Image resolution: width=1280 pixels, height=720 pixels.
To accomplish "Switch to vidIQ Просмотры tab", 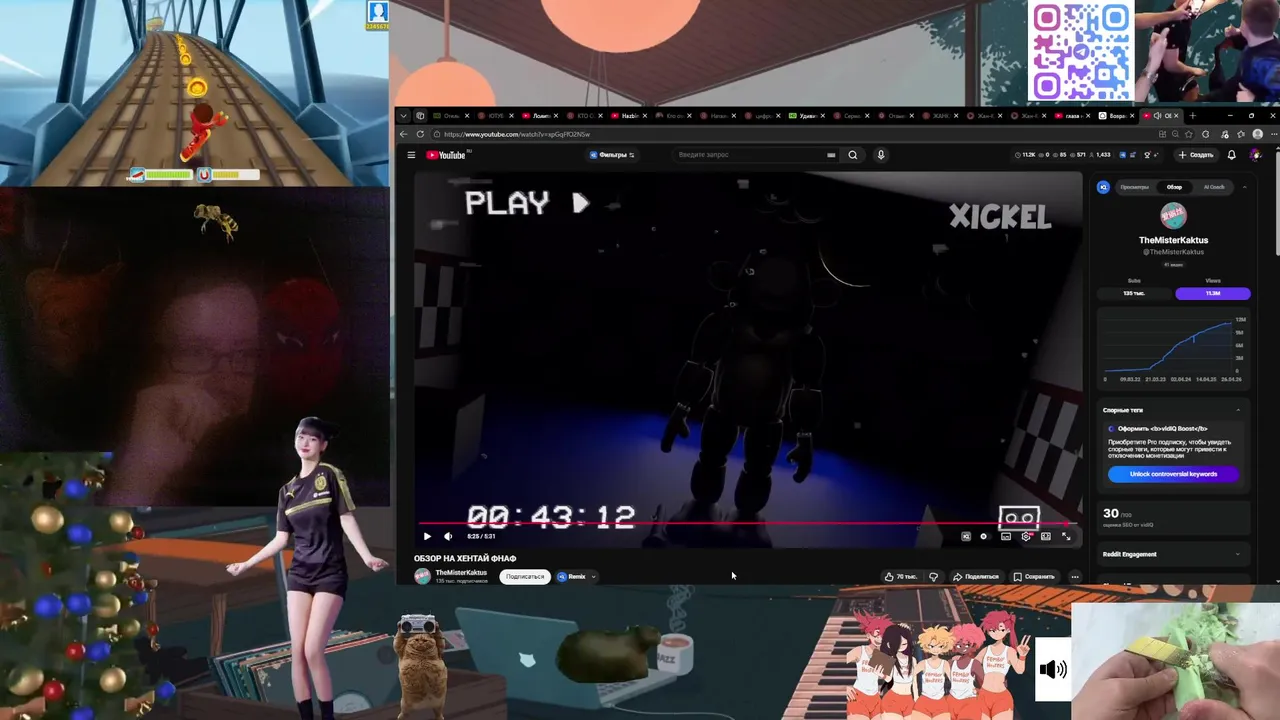I will (x=1135, y=187).
